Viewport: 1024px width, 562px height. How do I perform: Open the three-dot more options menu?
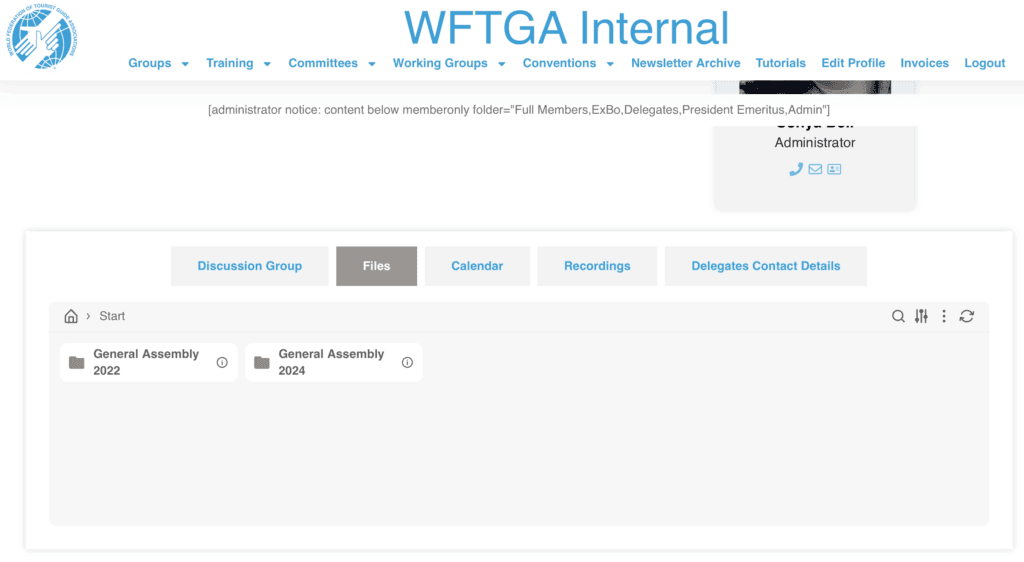[944, 316]
